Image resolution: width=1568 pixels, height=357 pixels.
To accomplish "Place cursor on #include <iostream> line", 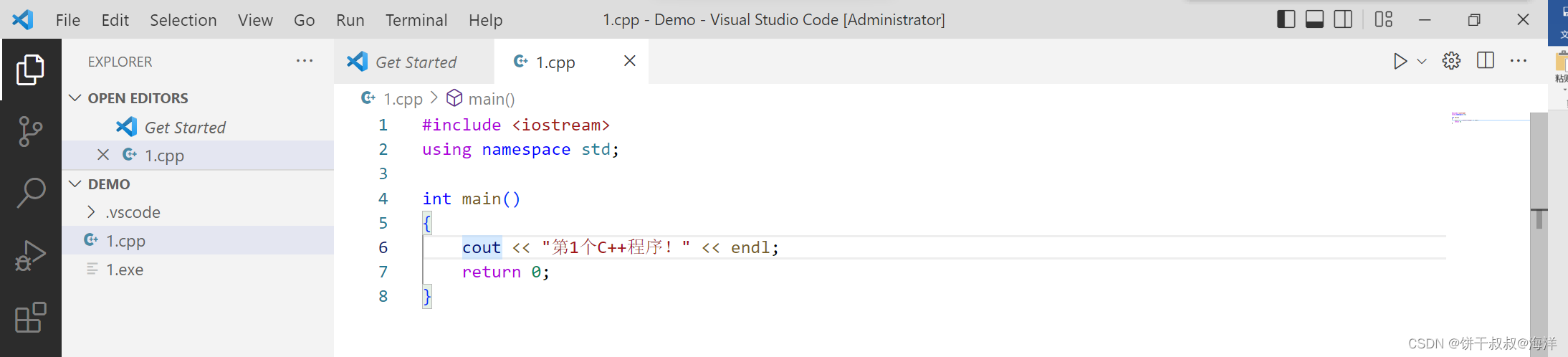I will click(x=516, y=125).
